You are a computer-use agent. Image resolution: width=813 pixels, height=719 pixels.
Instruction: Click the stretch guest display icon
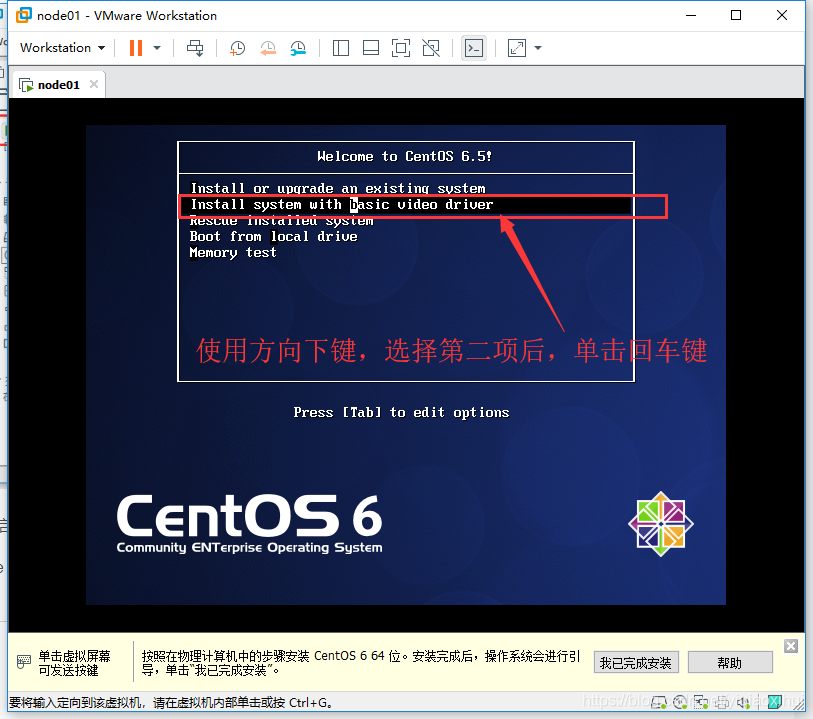coord(517,48)
